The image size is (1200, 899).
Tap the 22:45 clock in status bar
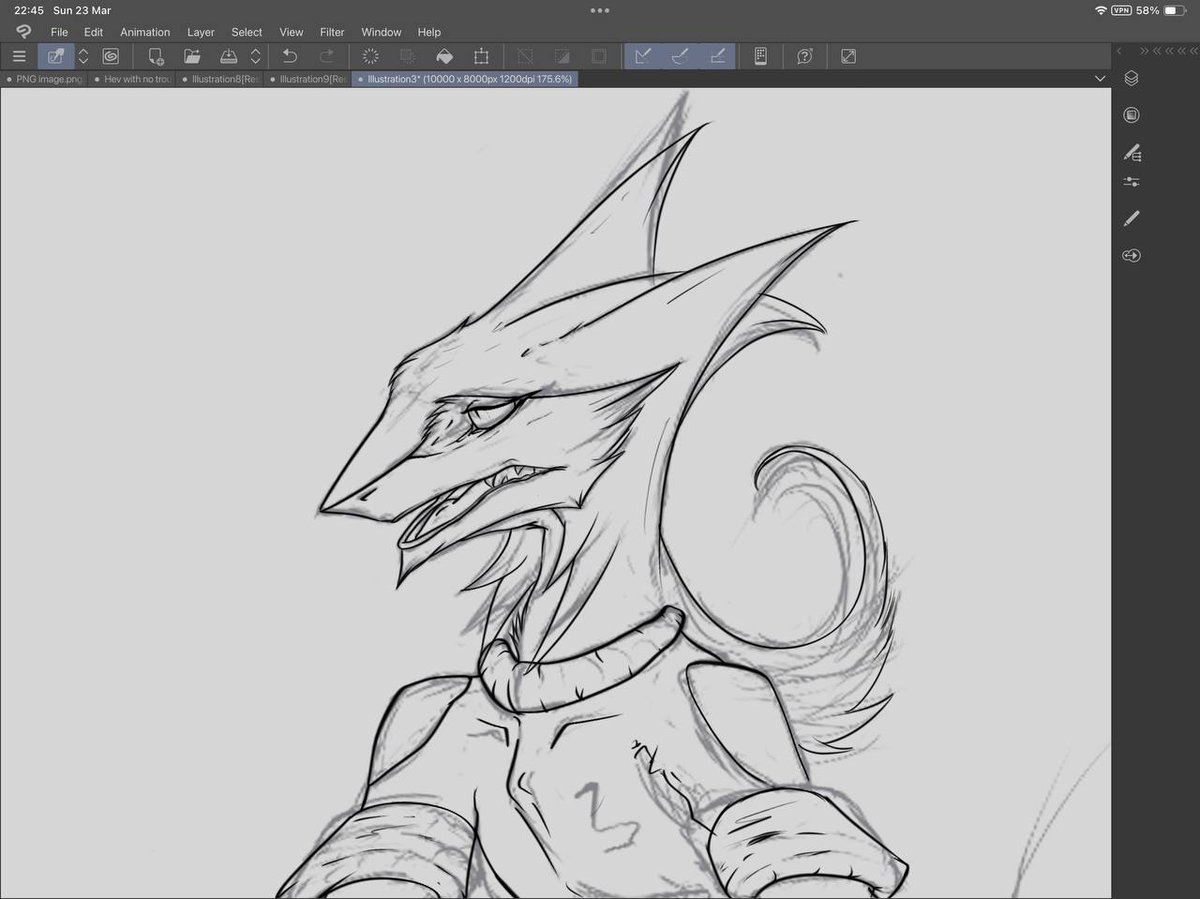point(27,10)
